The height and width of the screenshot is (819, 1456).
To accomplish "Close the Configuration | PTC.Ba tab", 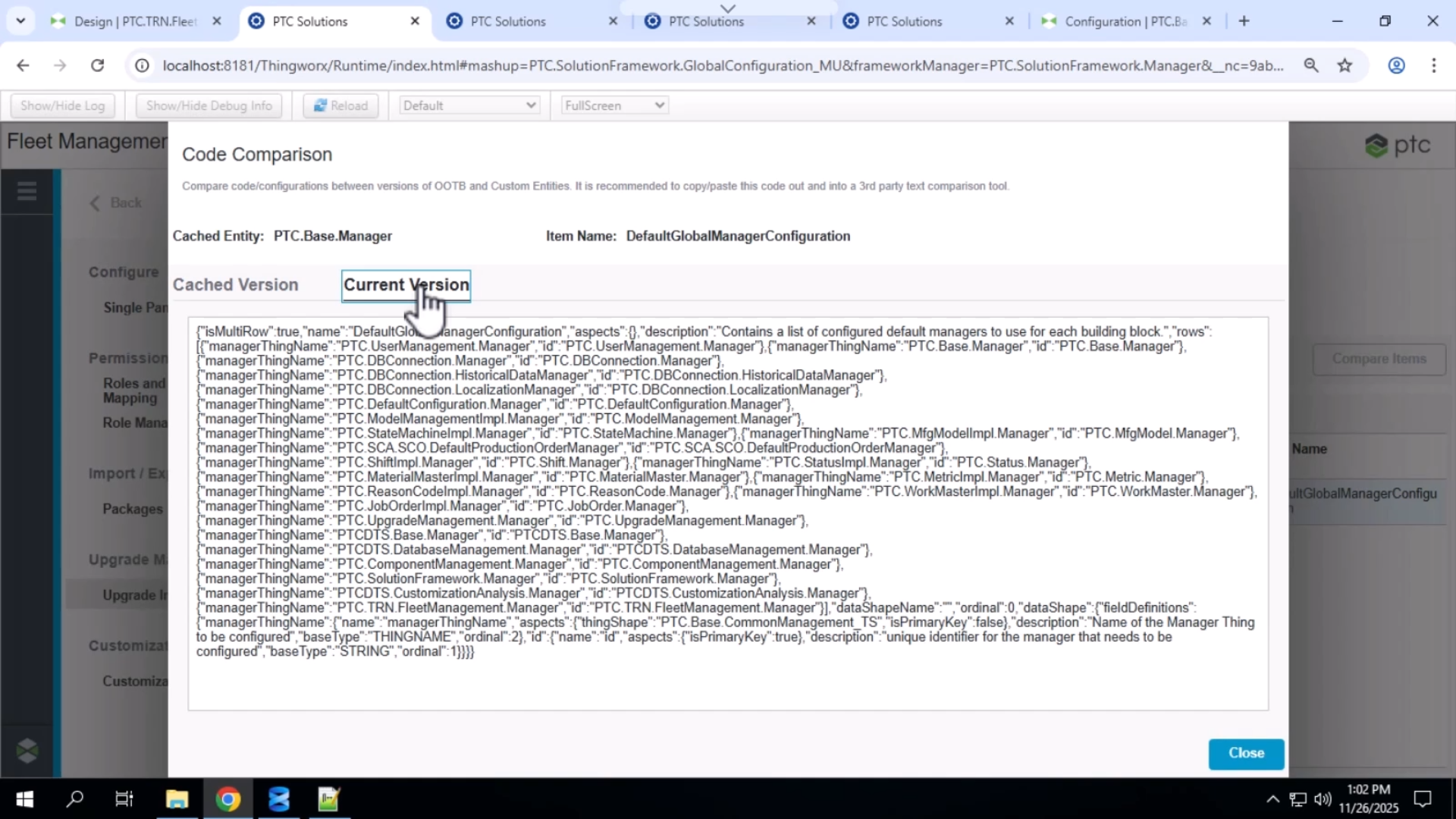I will pos(1207,21).
